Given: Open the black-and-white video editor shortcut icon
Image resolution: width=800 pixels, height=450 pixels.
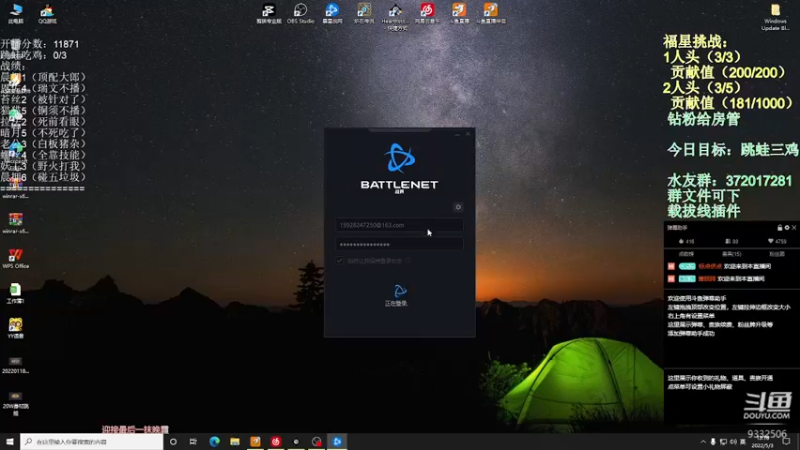Looking at the screenshot, I should pyautogui.click(x=268, y=13).
